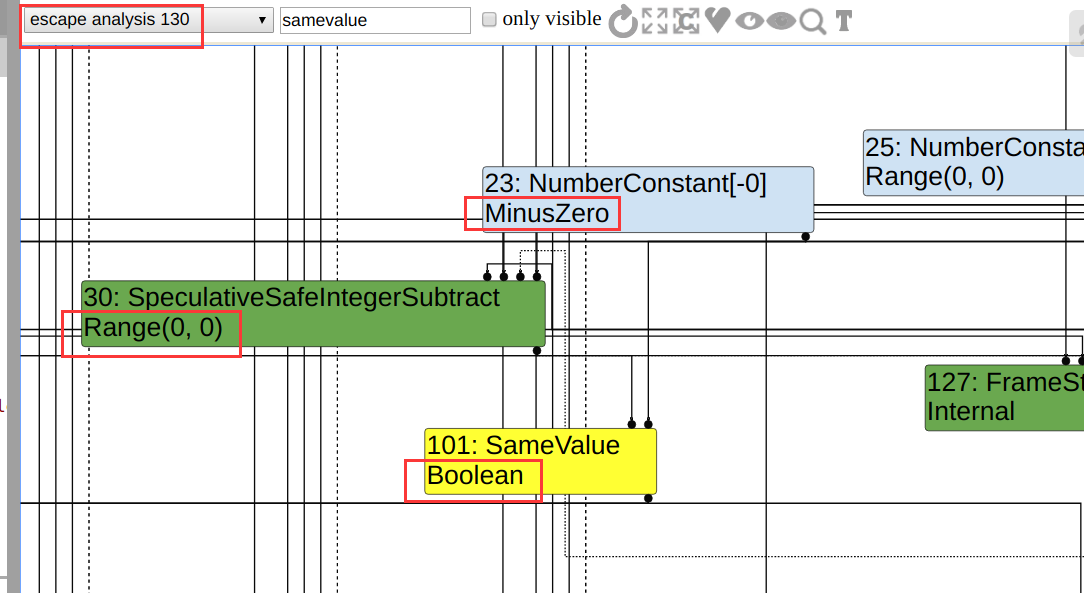Viewport: 1084px width, 593px height.
Task: Click the 'samevalue' search field
Action: 375,20
